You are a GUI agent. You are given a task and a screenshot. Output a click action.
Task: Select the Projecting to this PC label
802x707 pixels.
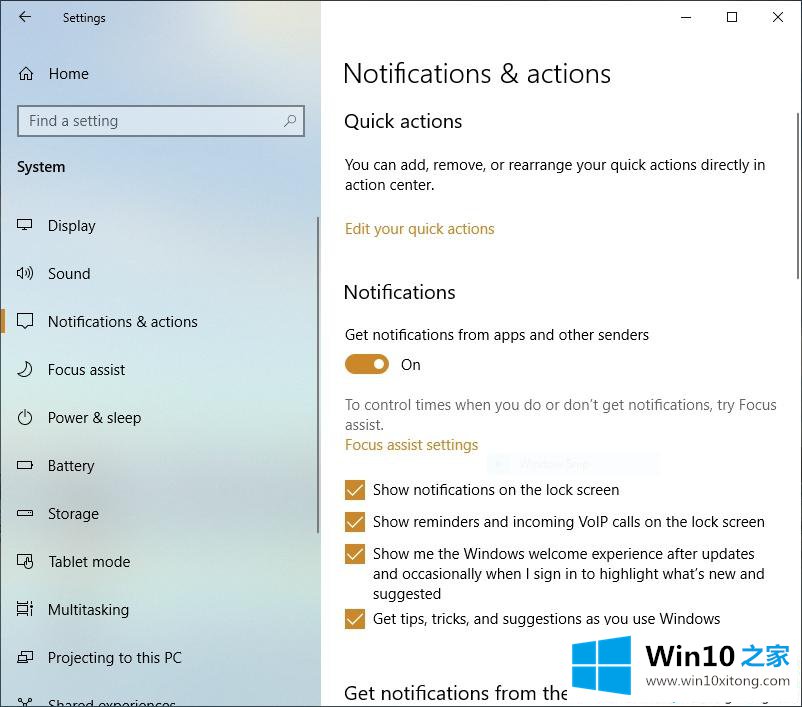(115, 657)
